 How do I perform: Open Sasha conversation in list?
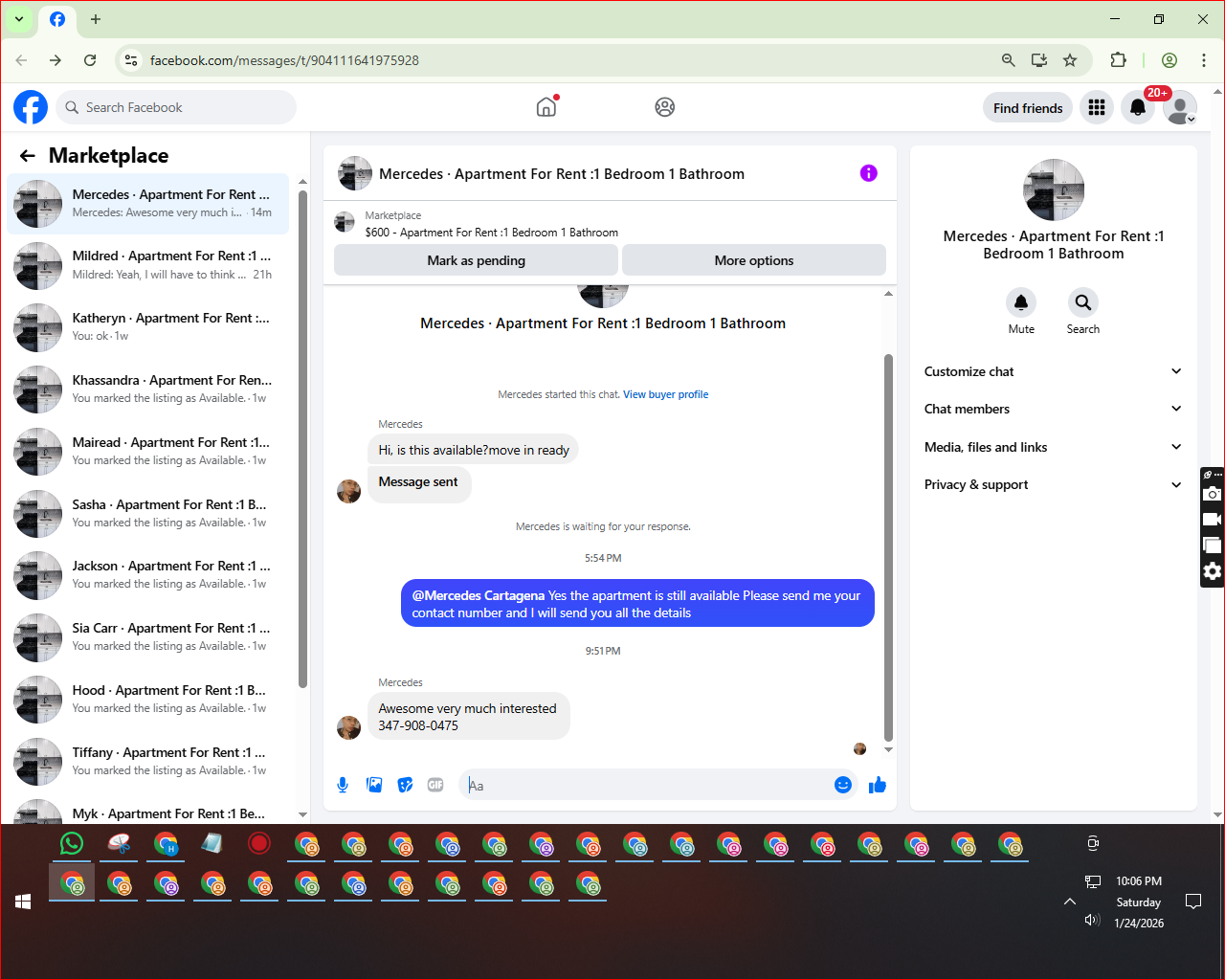[x=148, y=514]
